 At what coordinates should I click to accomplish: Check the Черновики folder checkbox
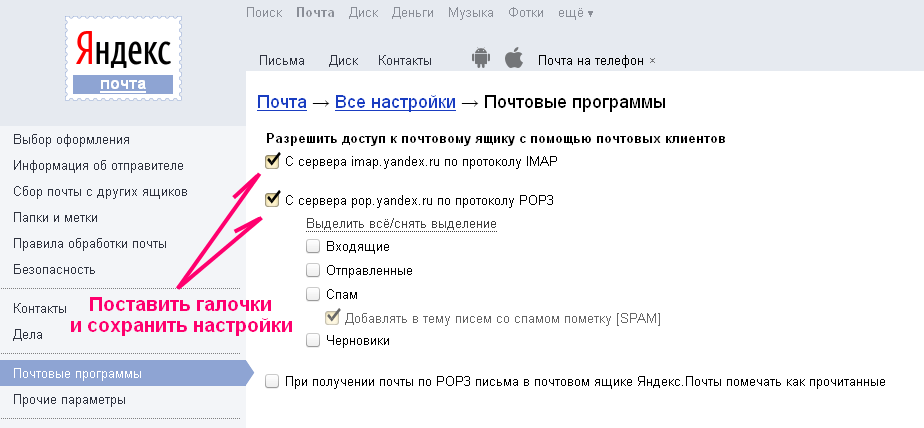pyautogui.click(x=313, y=341)
